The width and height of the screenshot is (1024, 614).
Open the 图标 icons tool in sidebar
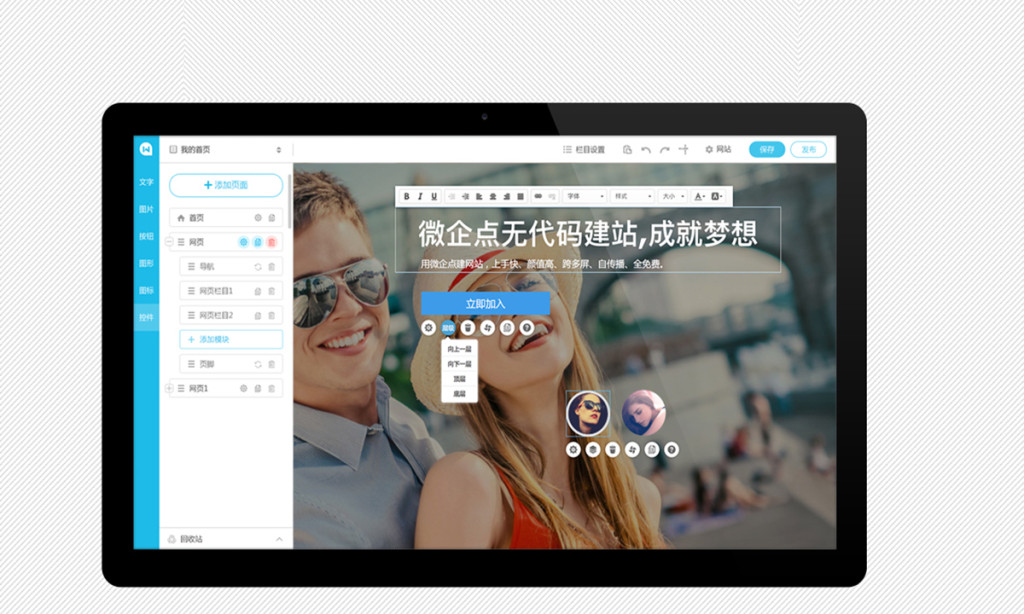coord(146,290)
